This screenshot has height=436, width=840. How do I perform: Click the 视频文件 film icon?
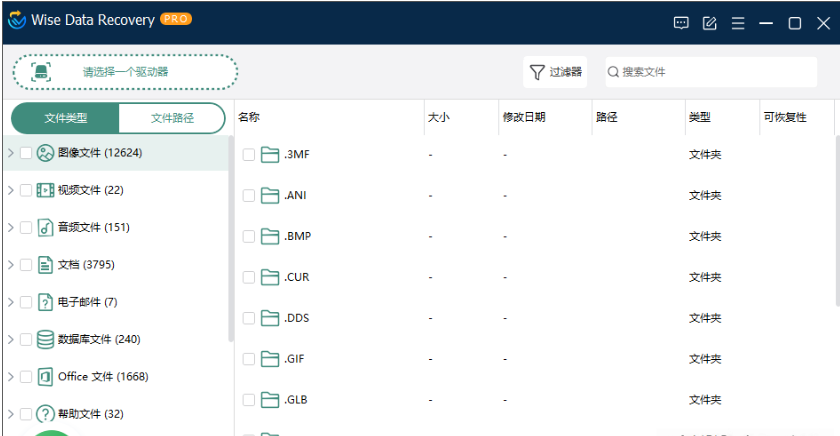pyautogui.click(x=45, y=190)
